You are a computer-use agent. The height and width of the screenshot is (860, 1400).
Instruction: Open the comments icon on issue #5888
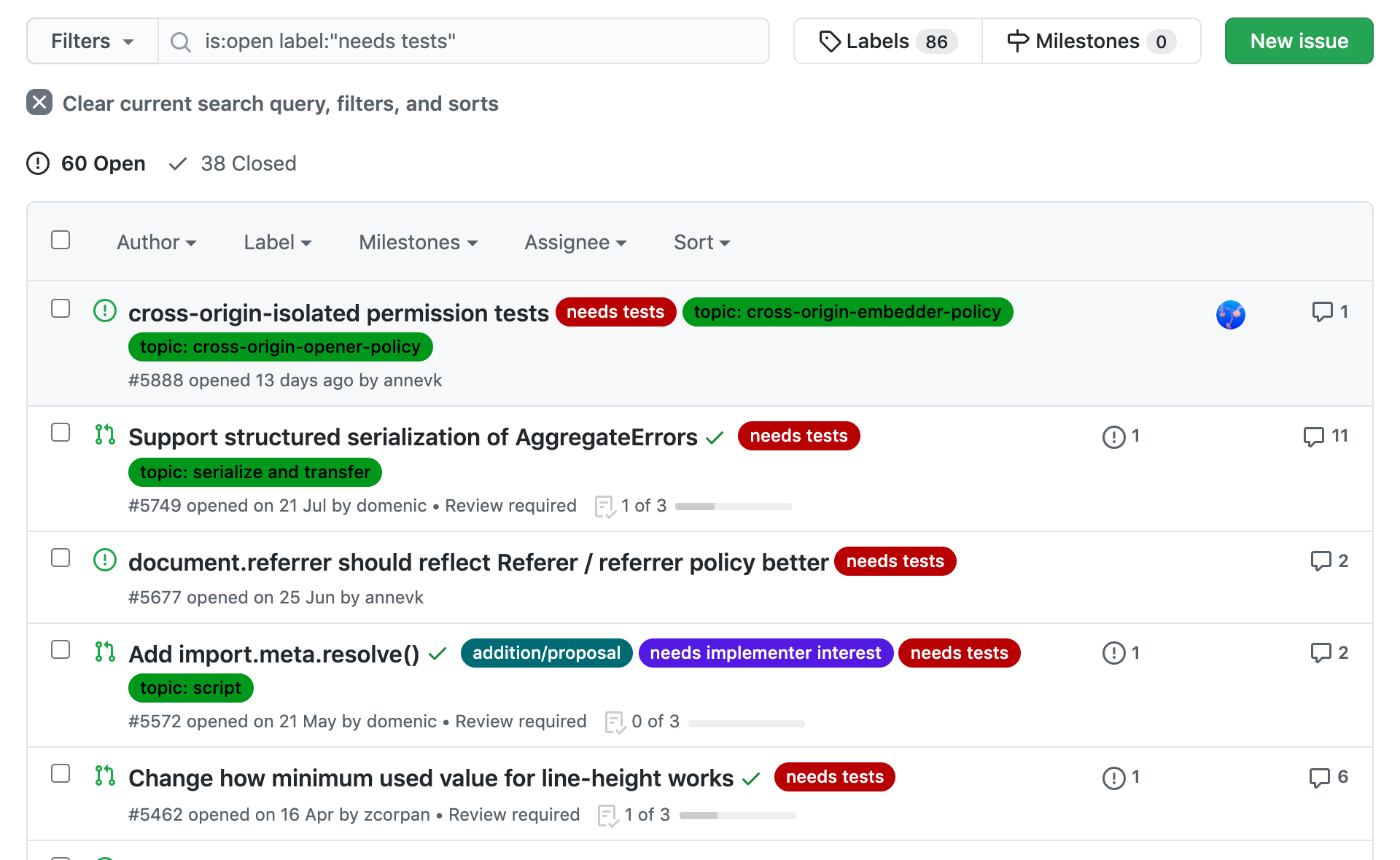[x=1321, y=312]
